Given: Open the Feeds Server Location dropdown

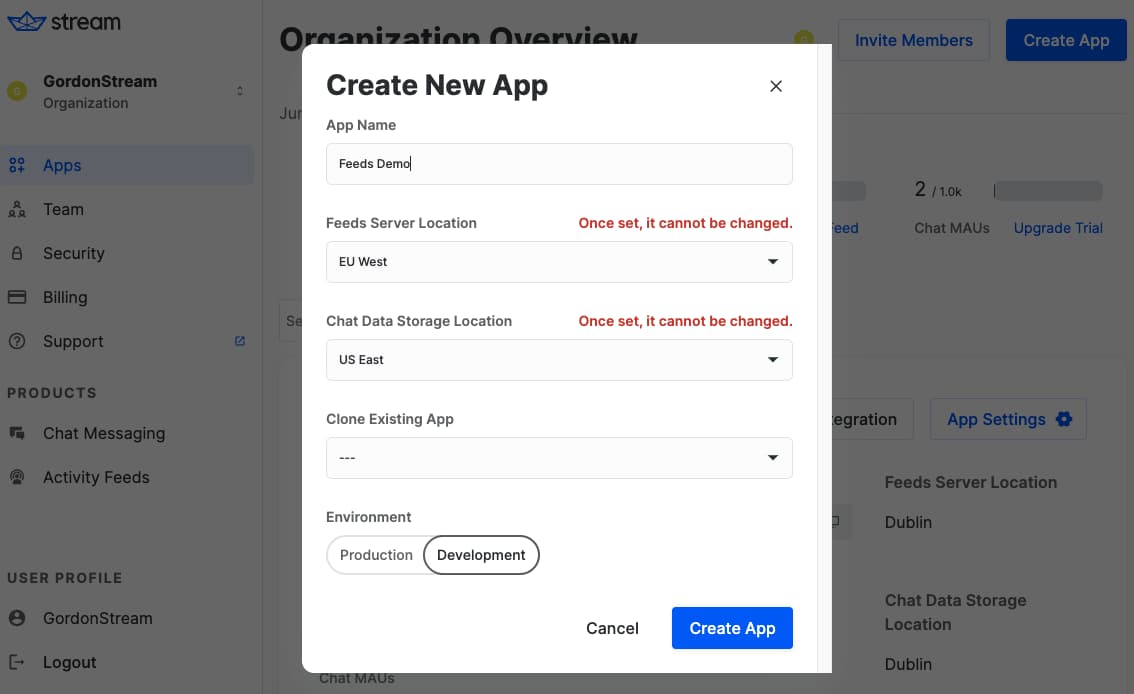Looking at the screenshot, I should [559, 262].
